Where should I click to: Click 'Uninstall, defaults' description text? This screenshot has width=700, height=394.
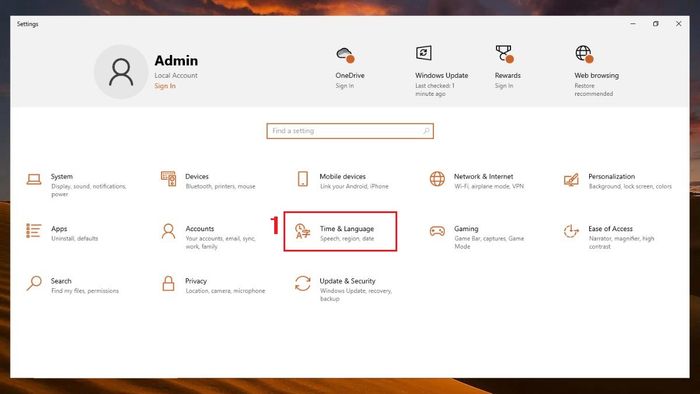coord(74,238)
